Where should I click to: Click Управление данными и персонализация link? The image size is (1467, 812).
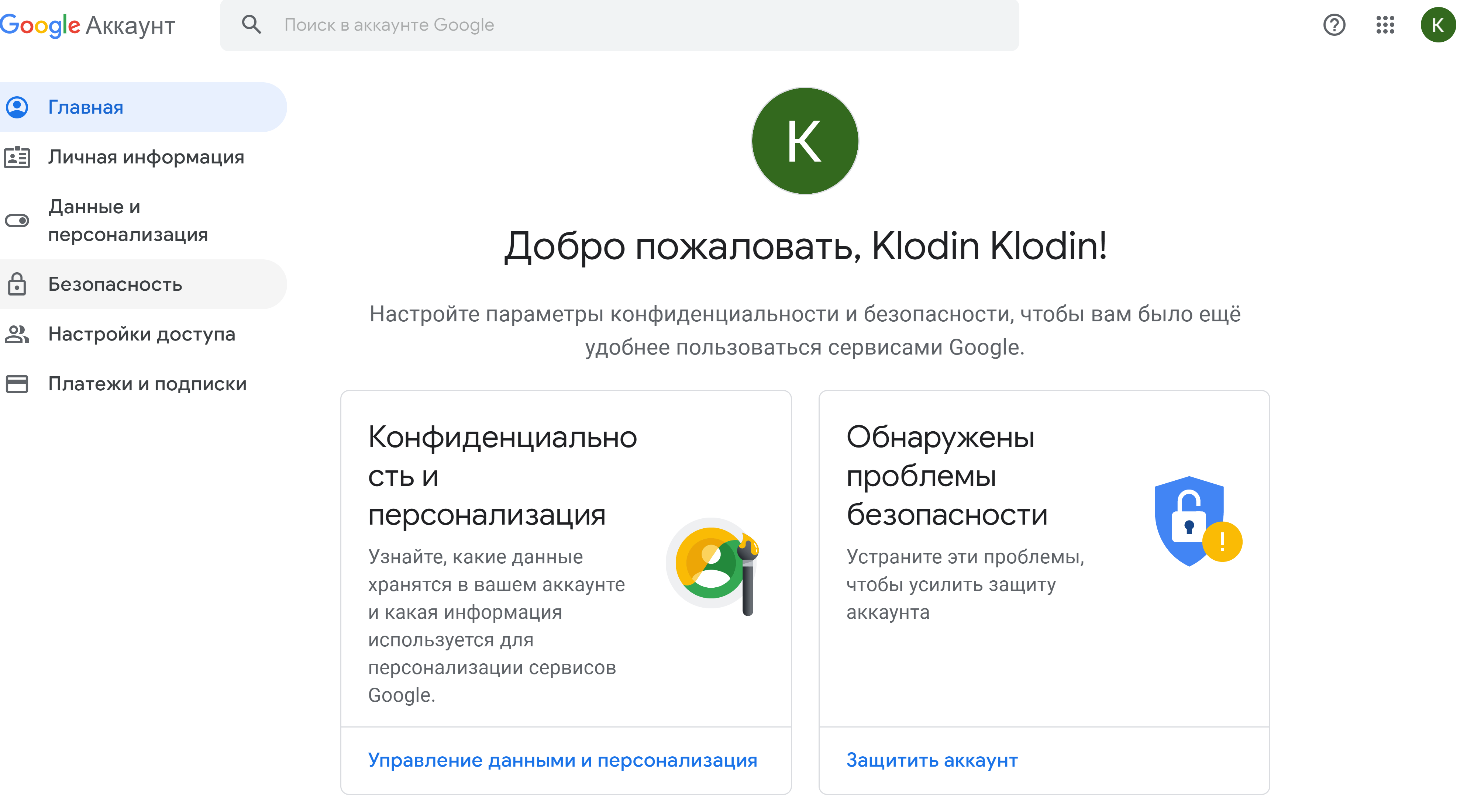tap(562, 760)
